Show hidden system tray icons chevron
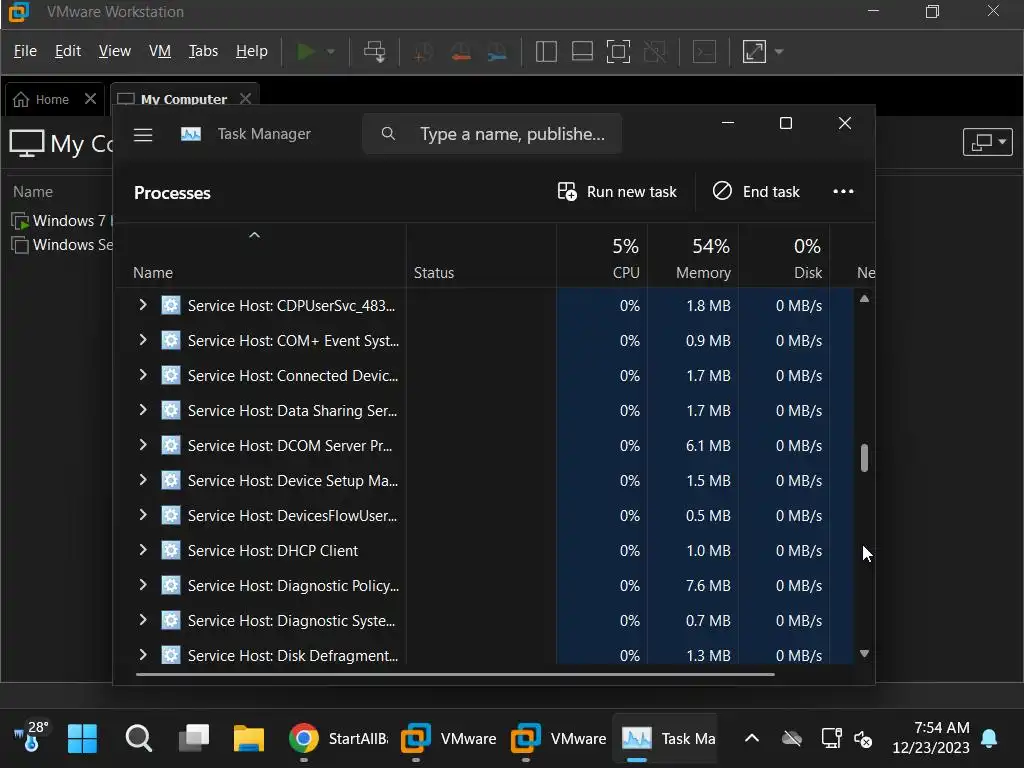 coord(752,739)
